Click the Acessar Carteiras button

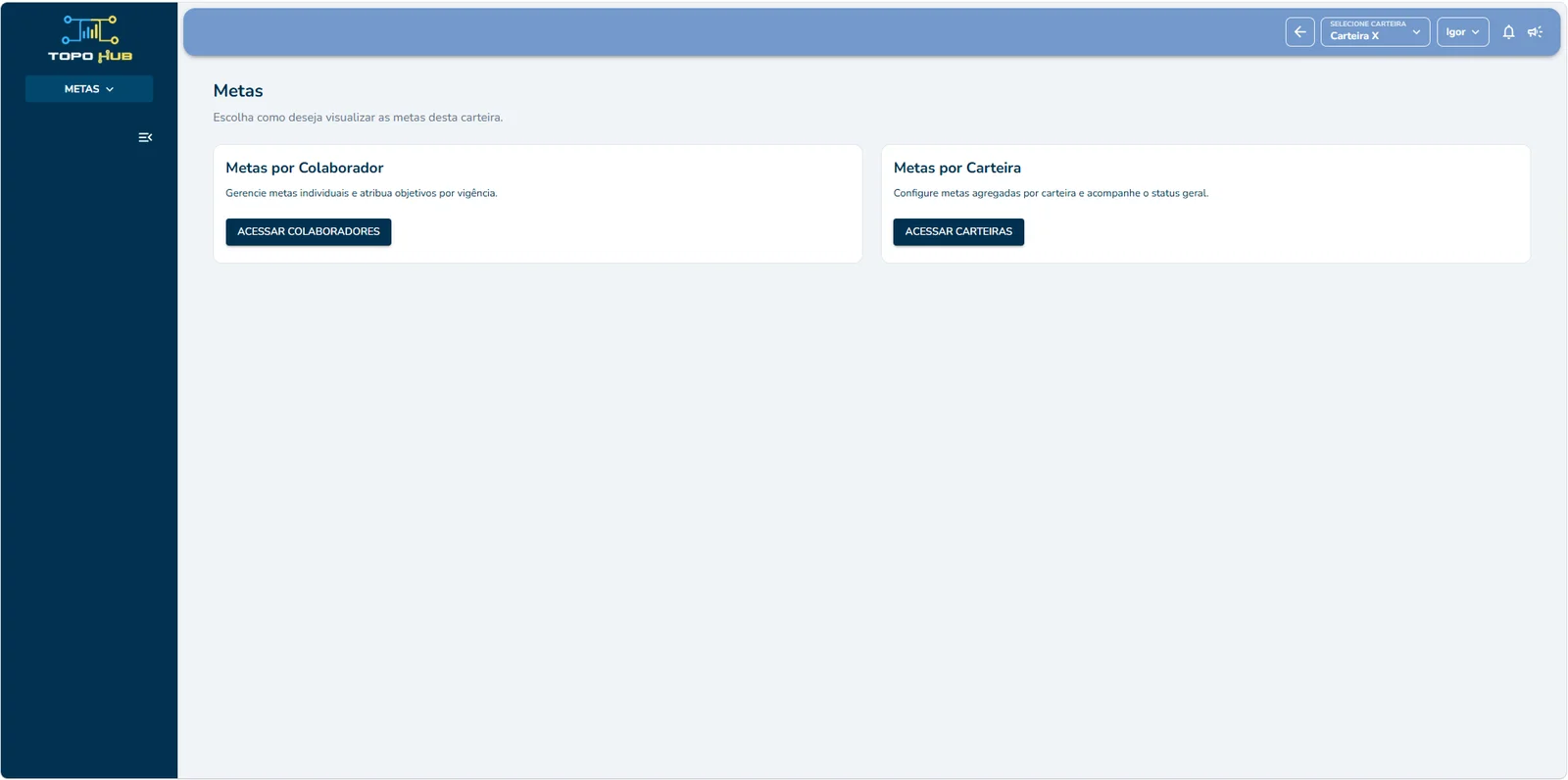(x=958, y=231)
